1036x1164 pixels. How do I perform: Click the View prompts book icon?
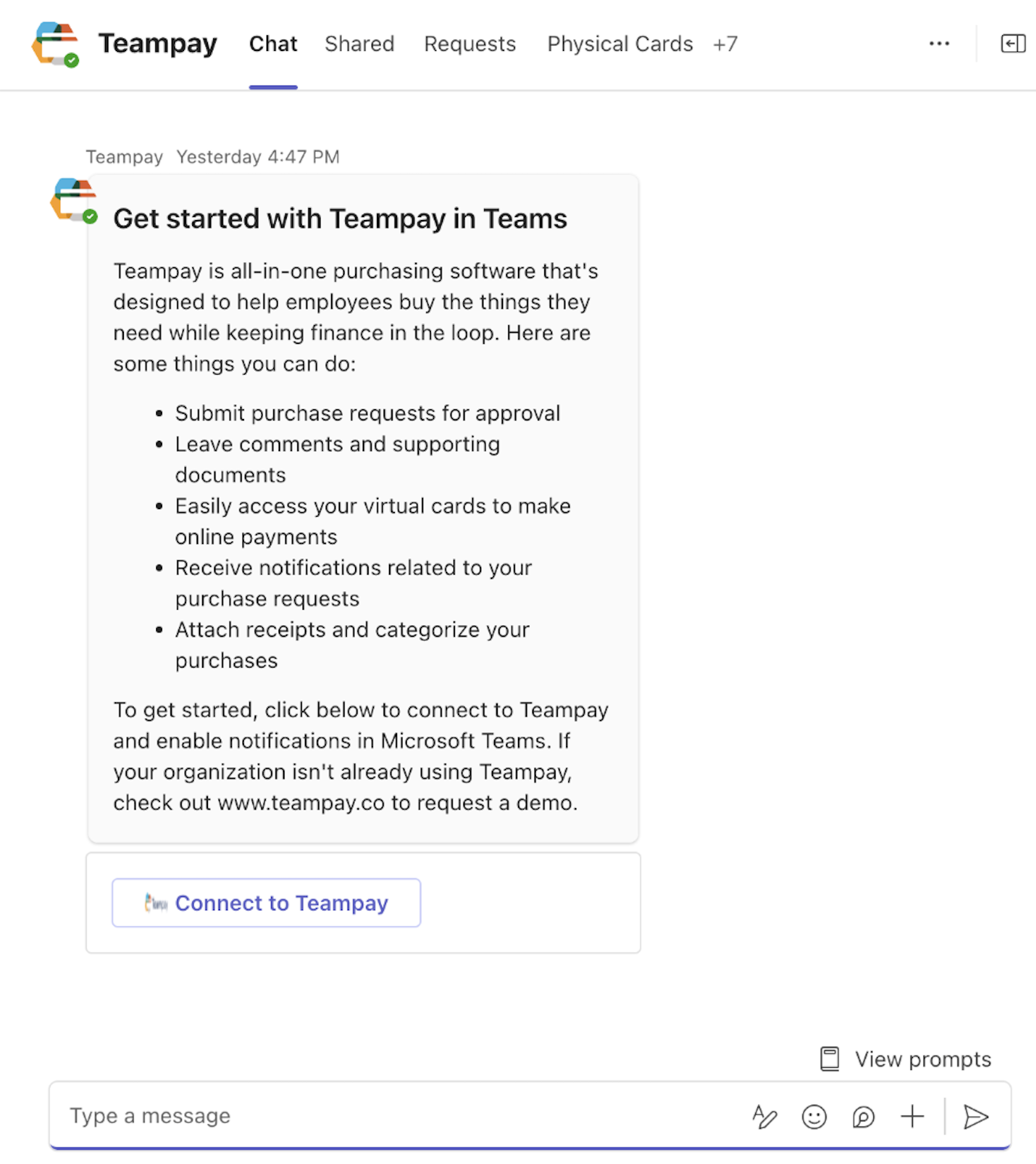(830, 1059)
